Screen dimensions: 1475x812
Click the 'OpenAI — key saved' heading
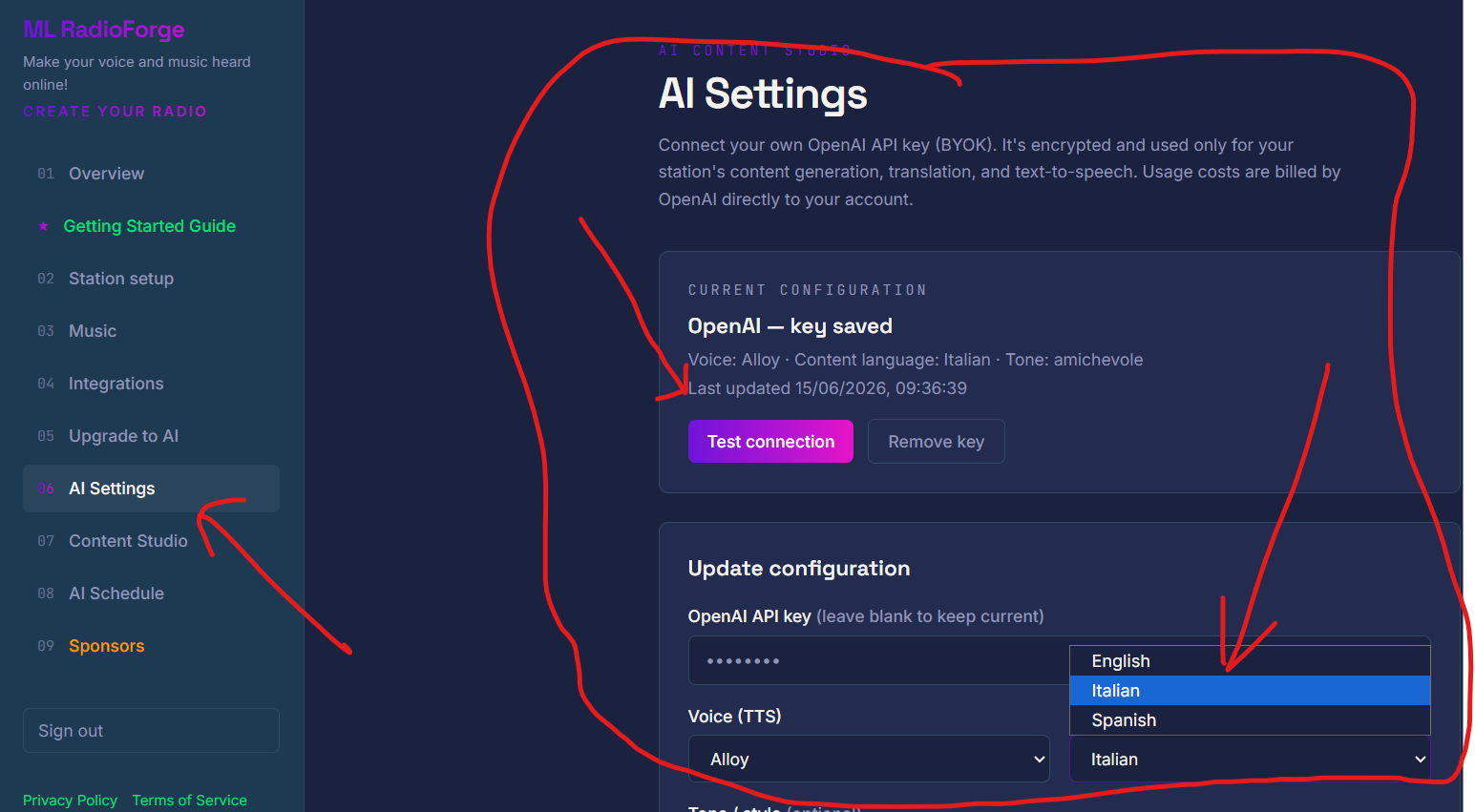[790, 326]
